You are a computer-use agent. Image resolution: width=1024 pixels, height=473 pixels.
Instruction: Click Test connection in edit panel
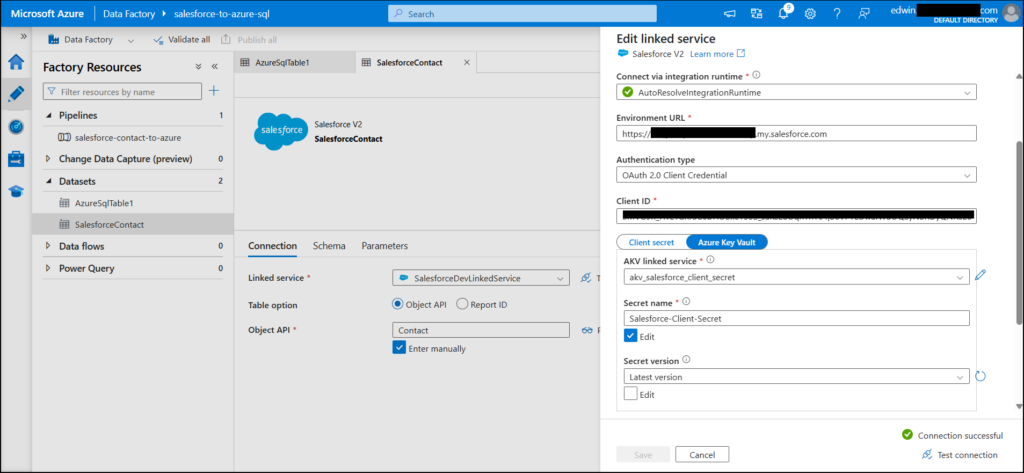[x=959, y=455]
